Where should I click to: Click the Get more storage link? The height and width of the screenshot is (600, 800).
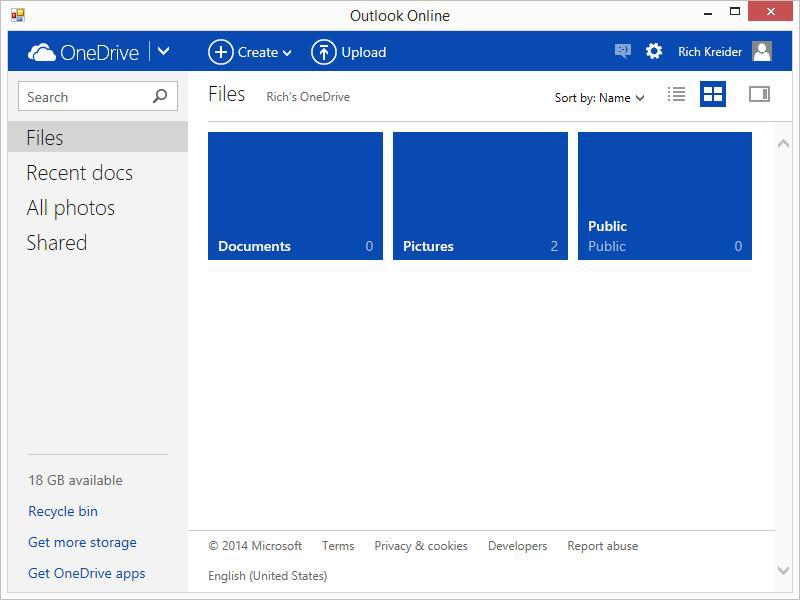pos(82,542)
